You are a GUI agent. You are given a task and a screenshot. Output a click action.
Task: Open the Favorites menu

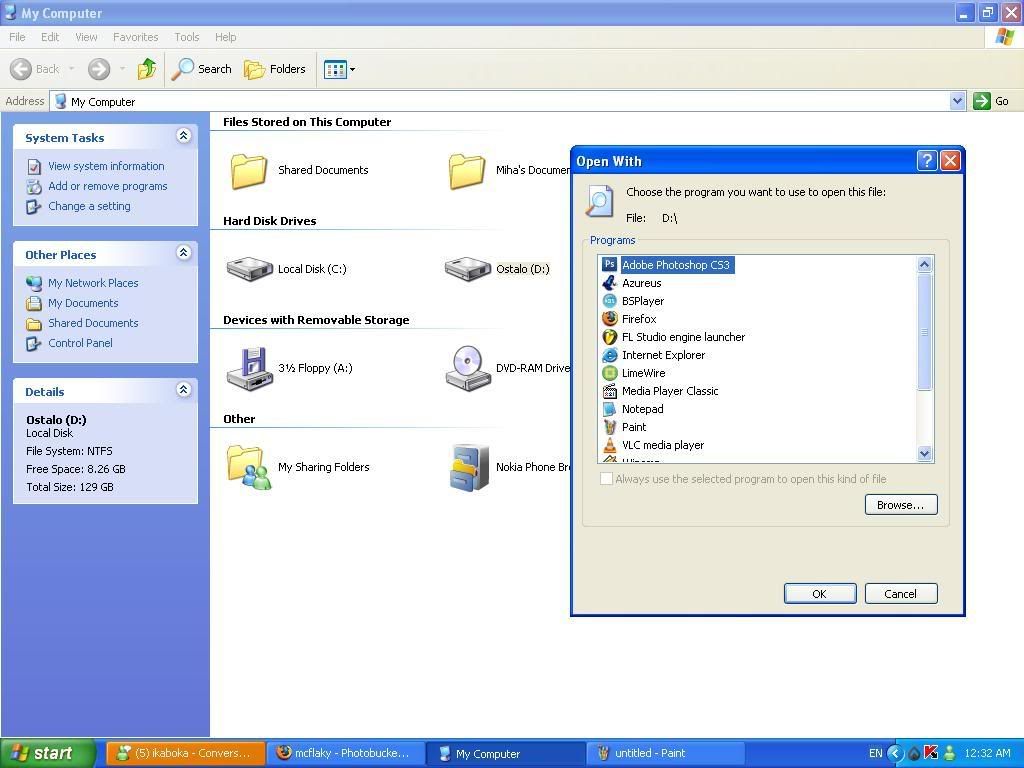coord(136,37)
